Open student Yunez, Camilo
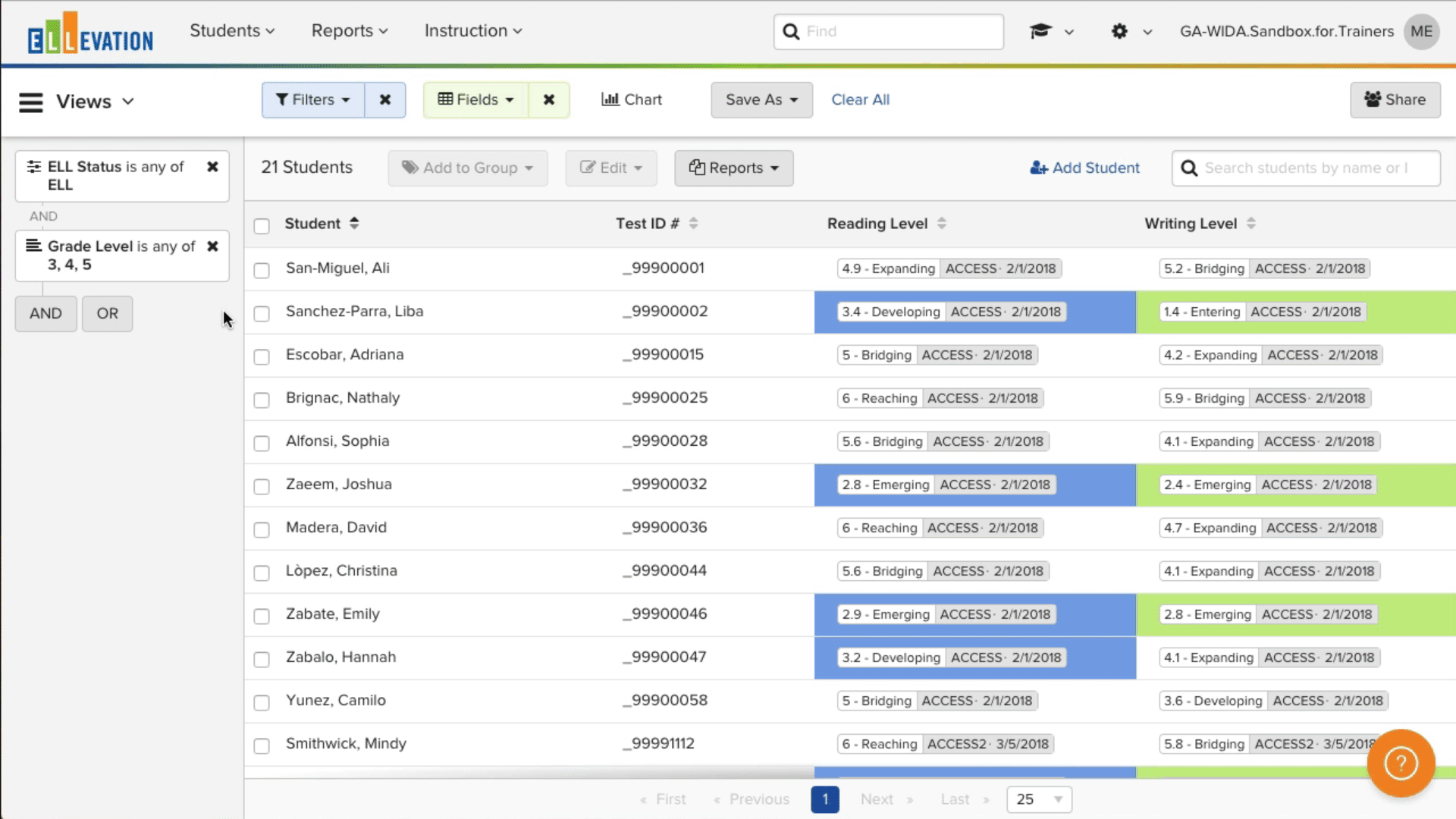This screenshot has width=1456, height=819. [336, 701]
